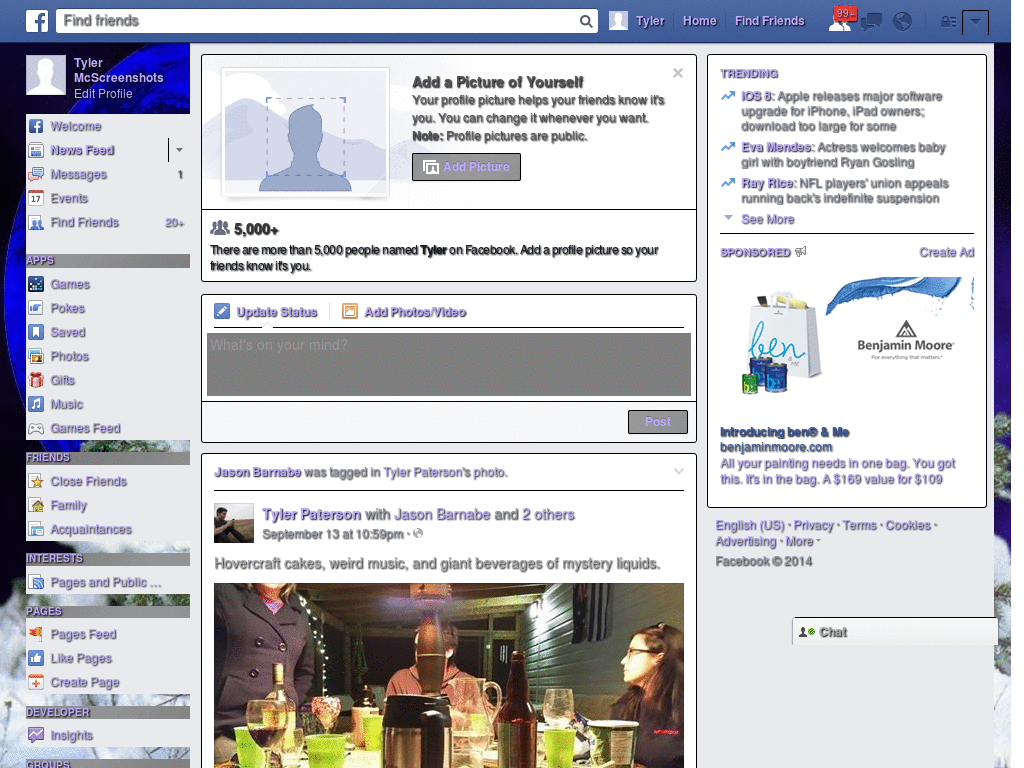
Task: Select Find Friends in top navigation
Action: pos(769,20)
